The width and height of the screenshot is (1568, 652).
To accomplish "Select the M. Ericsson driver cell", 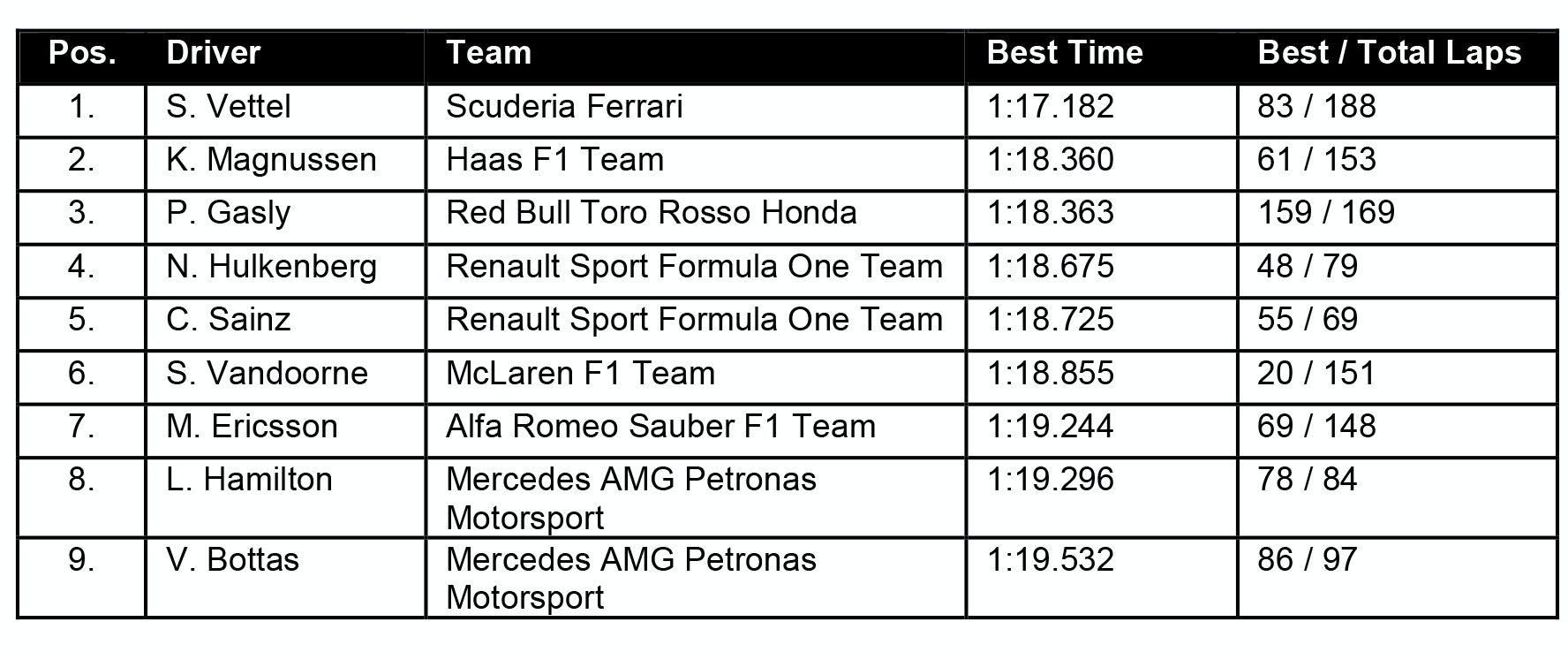I will pos(252,427).
